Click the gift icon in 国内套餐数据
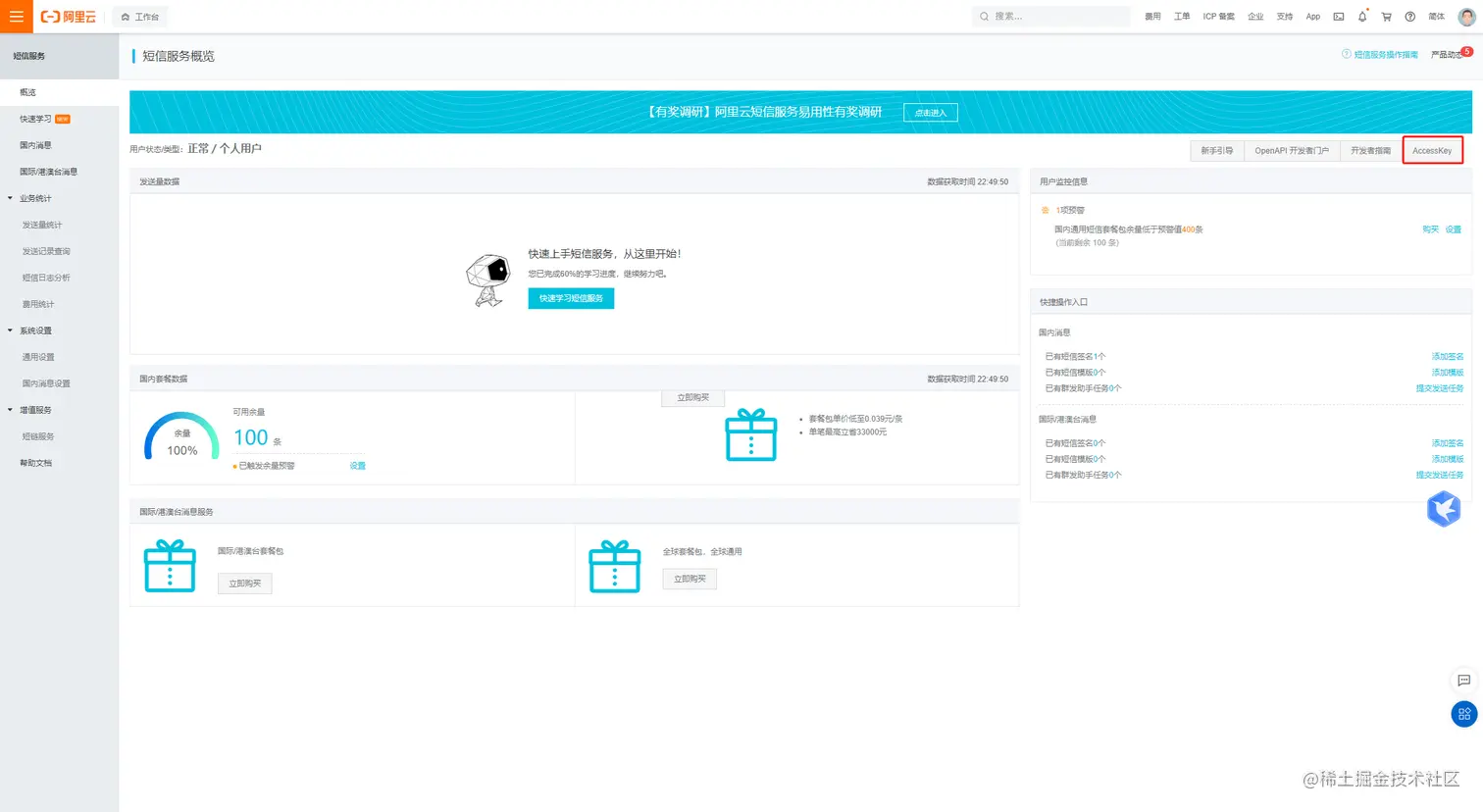The height and width of the screenshot is (812, 1483). [x=751, y=434]
